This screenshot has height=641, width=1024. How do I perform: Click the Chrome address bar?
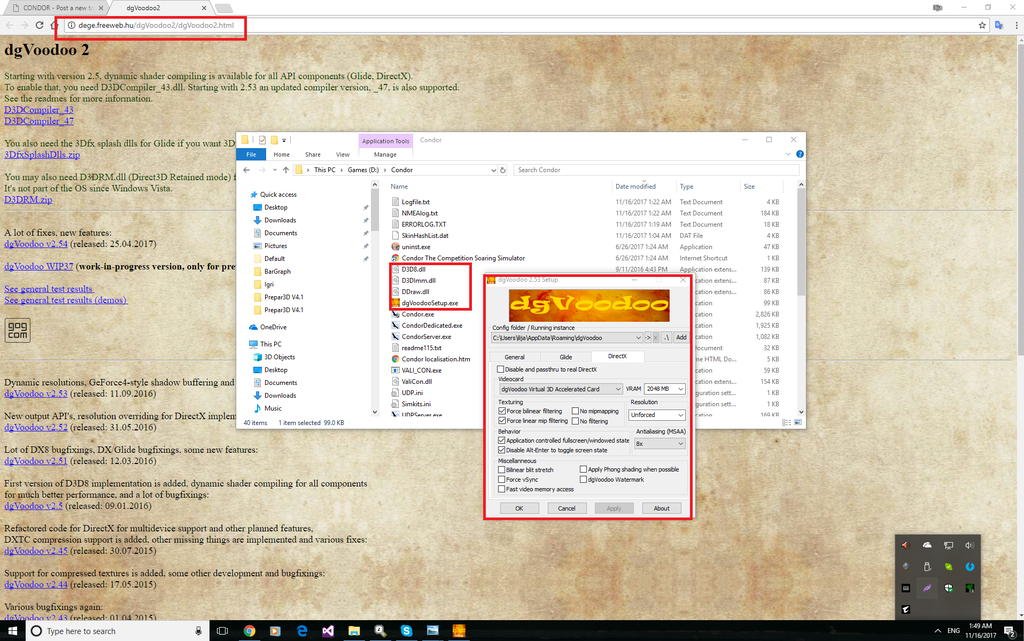point(522,25)
